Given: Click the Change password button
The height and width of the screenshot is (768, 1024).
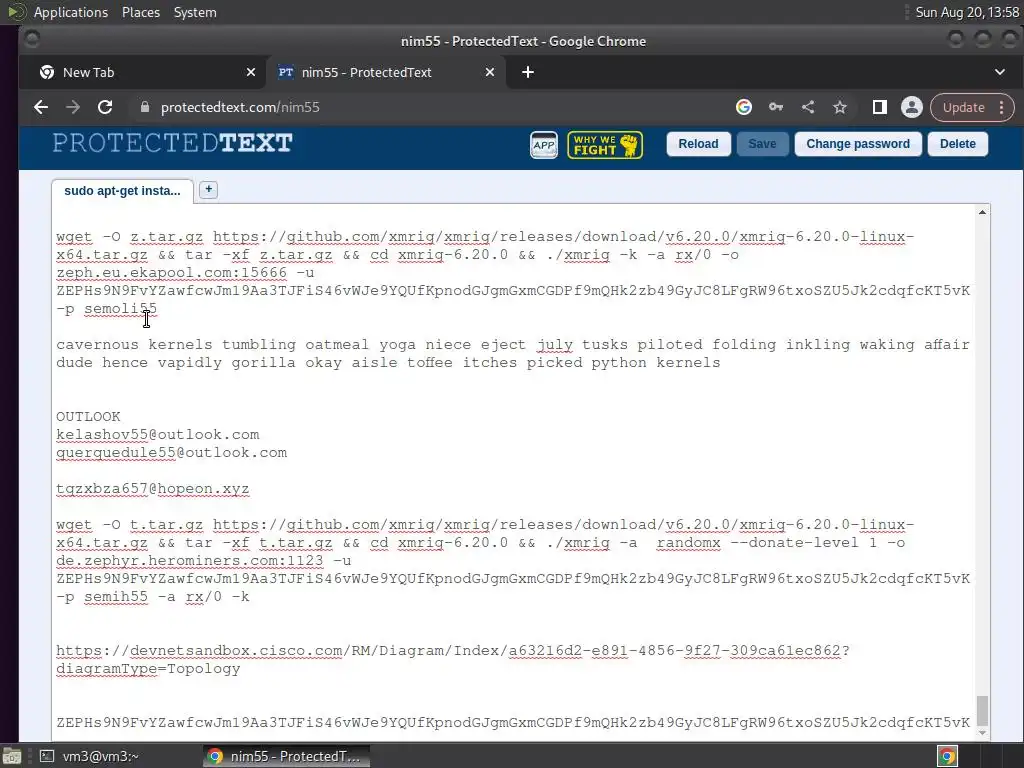Looking at the screenshot, I should tap(857, 144).
